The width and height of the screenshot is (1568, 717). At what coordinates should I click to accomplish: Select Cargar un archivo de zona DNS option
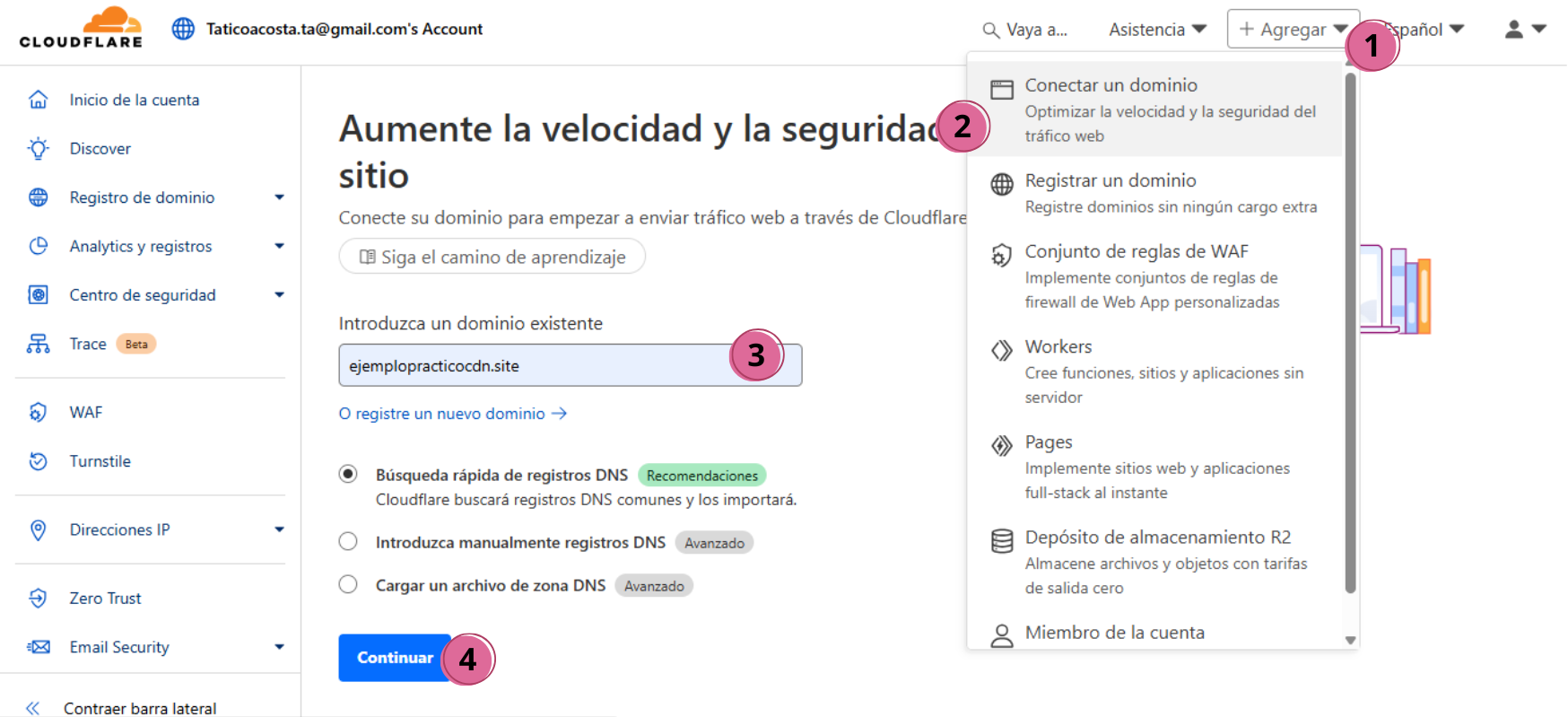pos(348,584)
